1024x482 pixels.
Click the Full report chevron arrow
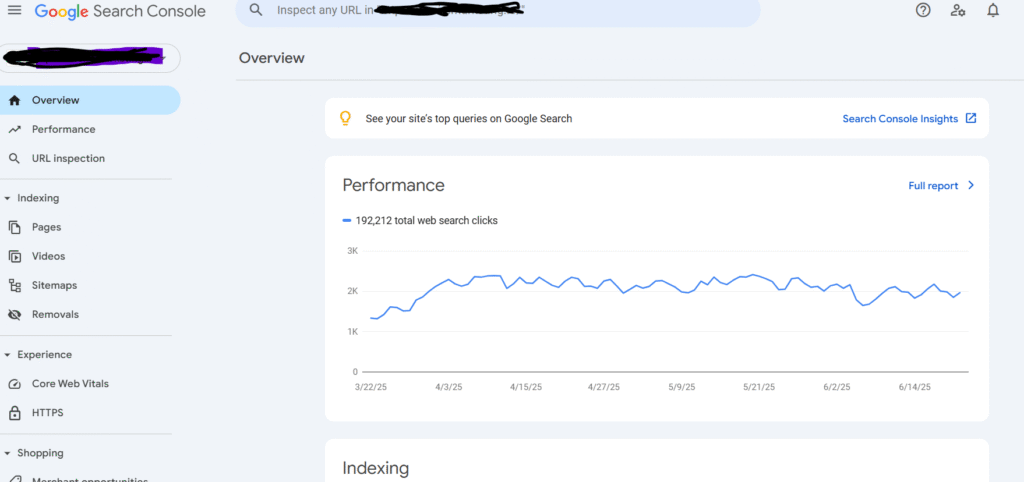970,185
